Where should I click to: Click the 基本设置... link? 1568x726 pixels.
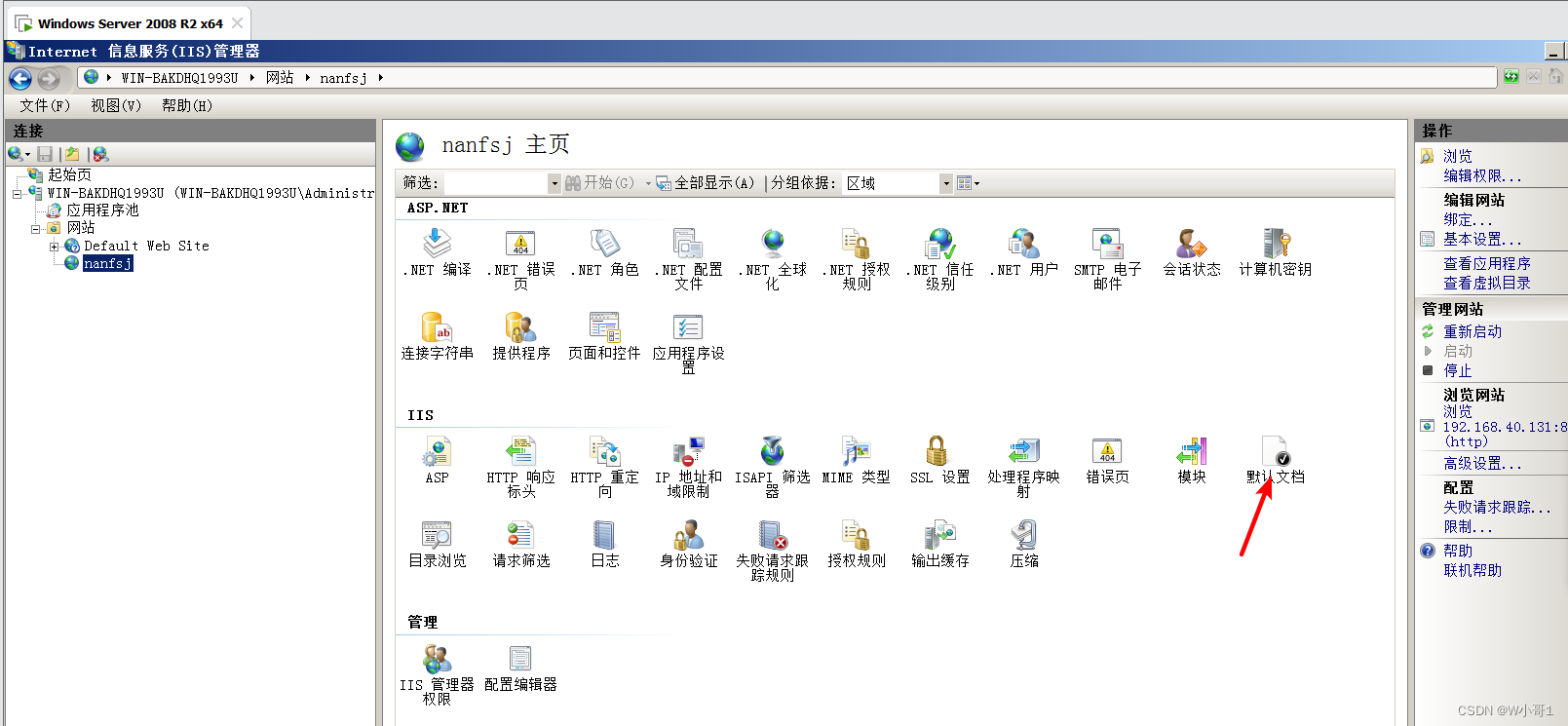coord(1482,240)
